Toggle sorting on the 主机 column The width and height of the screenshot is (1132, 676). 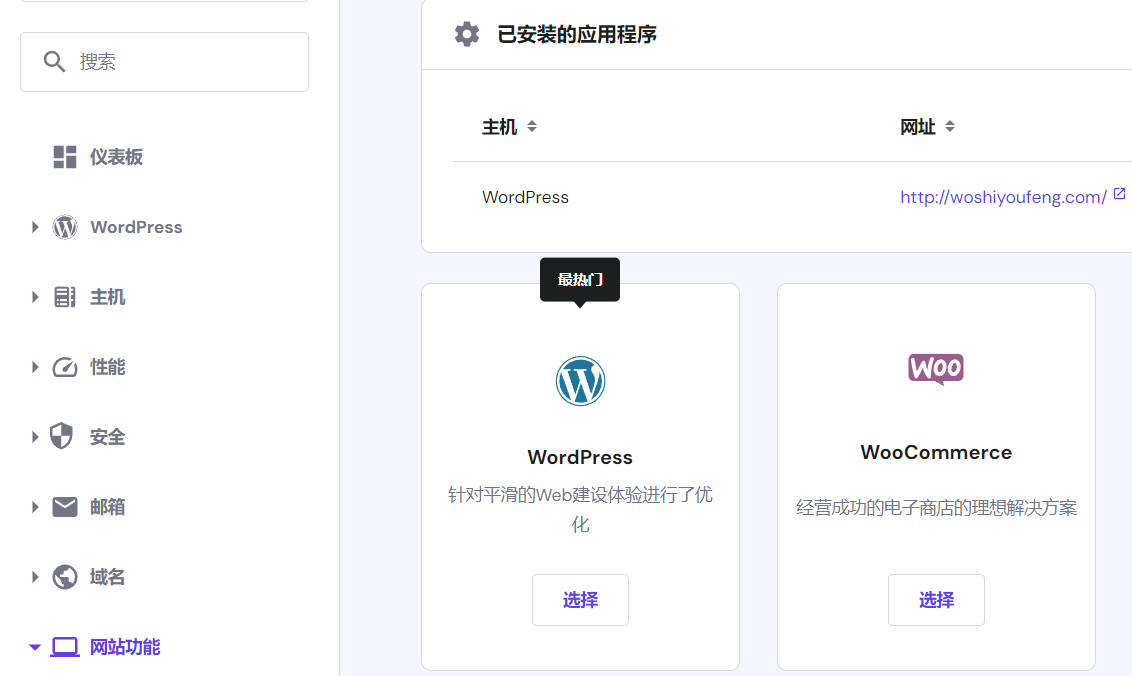532,126
